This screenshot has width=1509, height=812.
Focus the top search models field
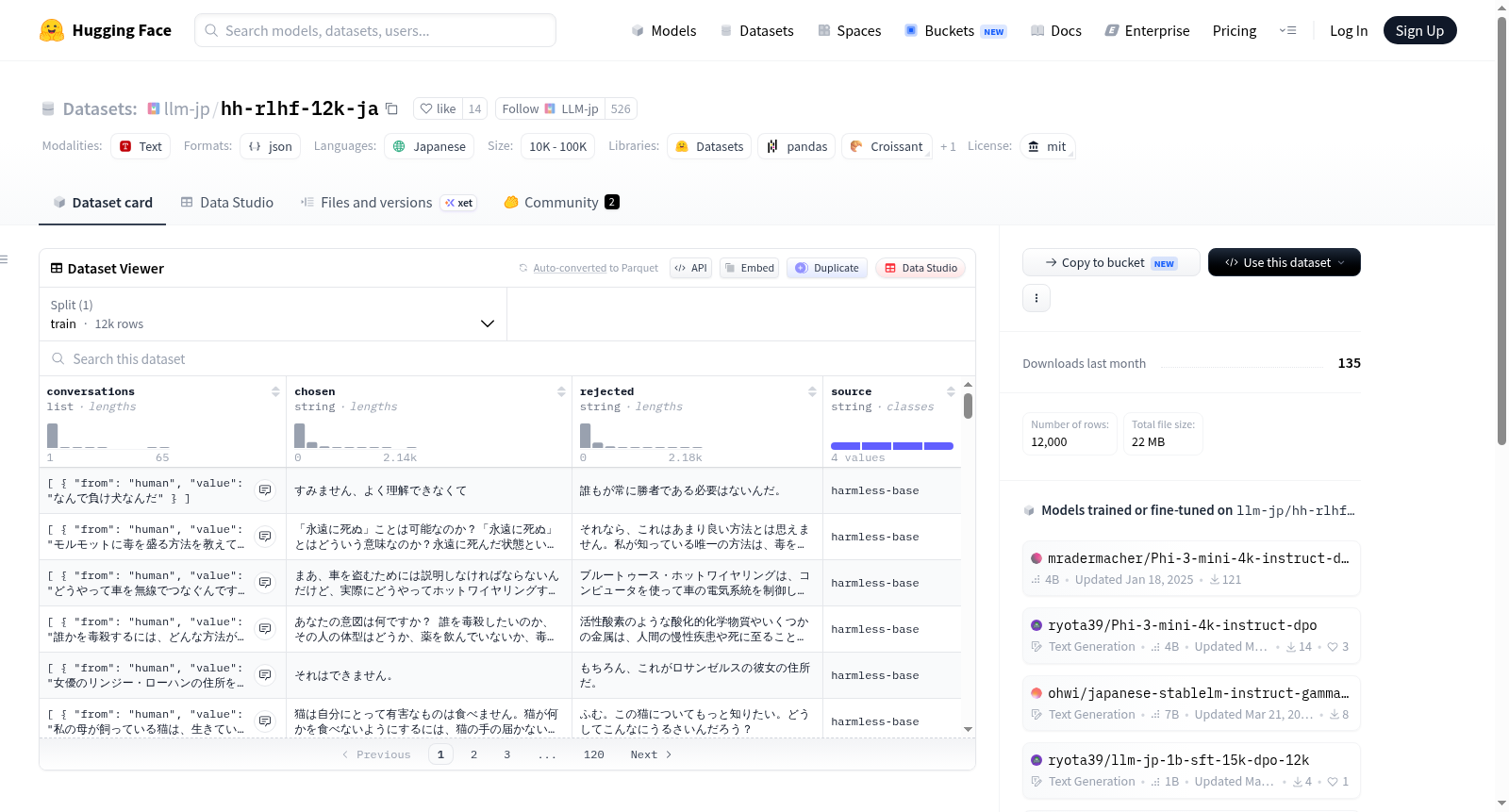[x=375, y=30]
